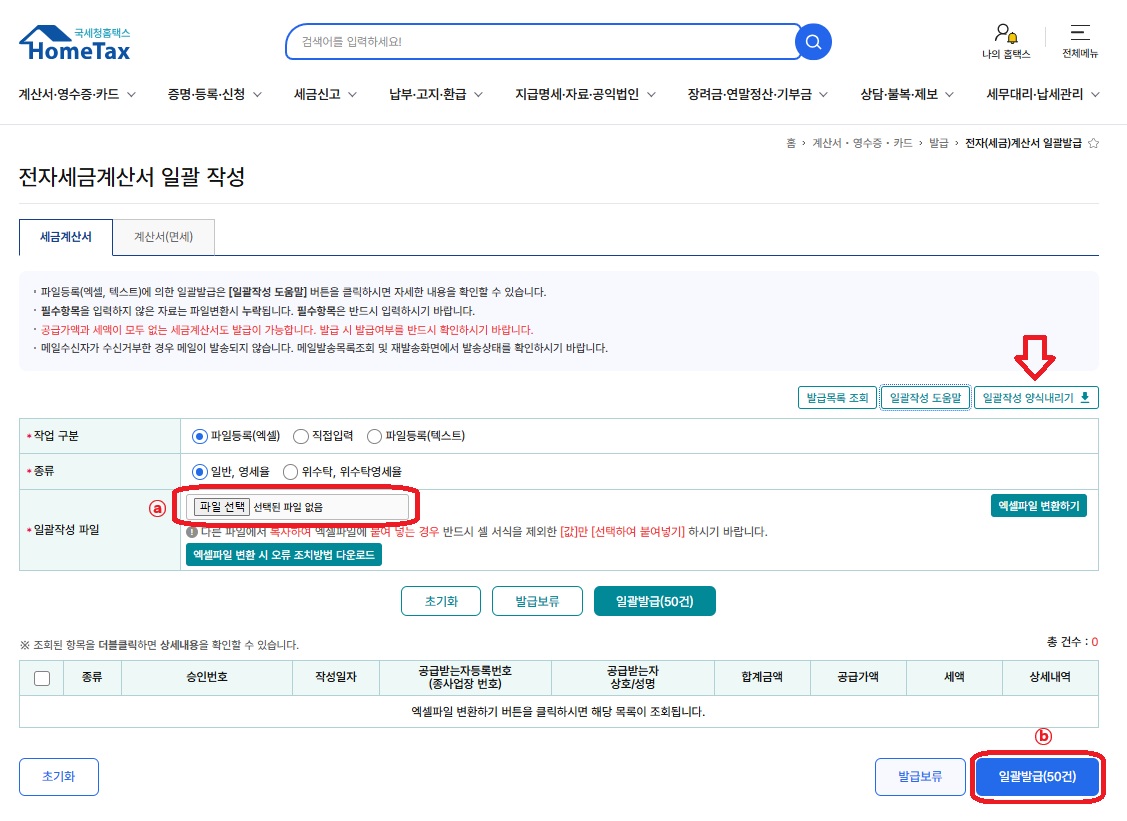This screenshot has width=1127, height=821.
Task: Open the 발급목록 조회 link
Action: point(837,397)
